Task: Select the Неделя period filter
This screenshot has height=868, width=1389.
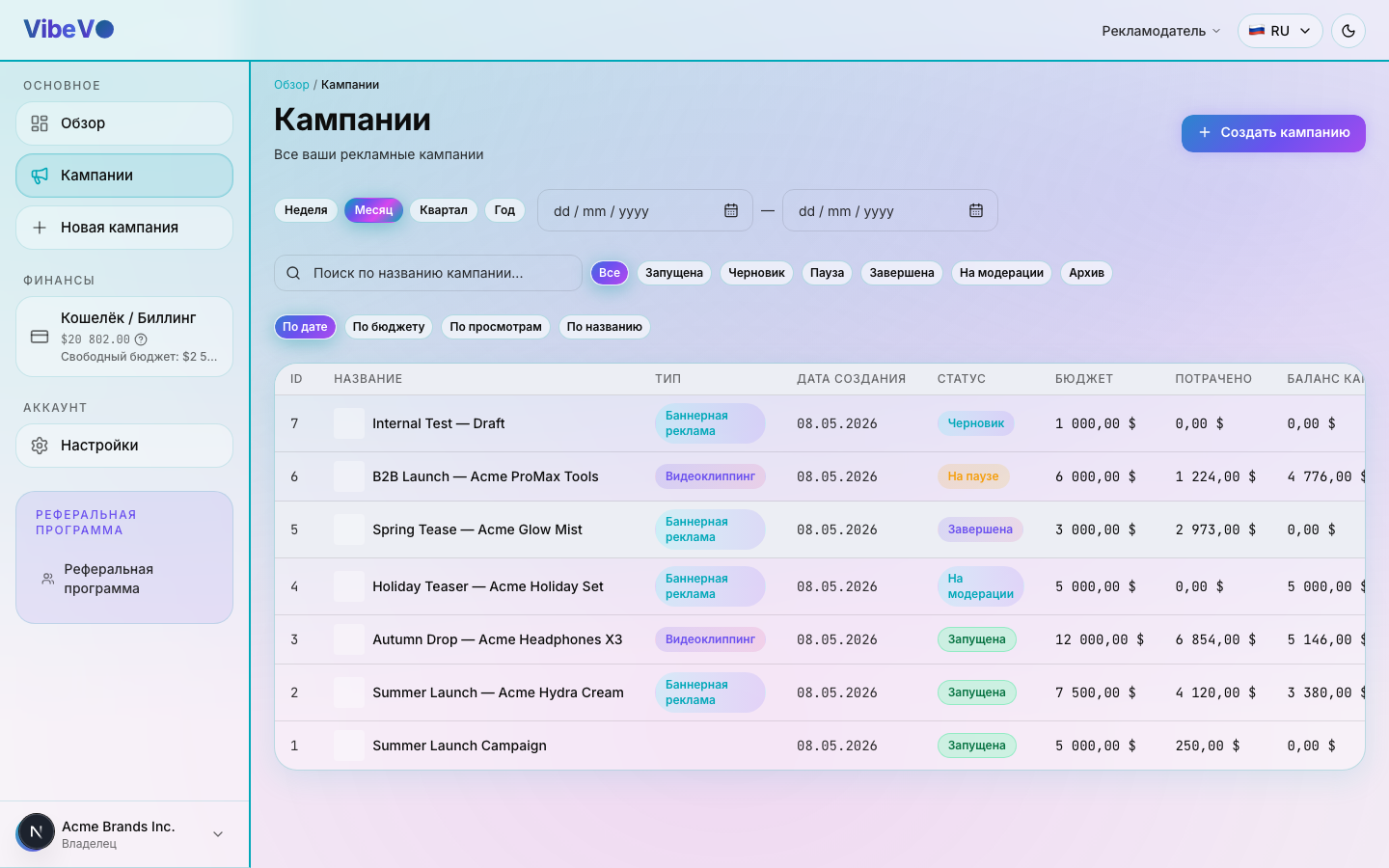Action: tap(306, 210)
